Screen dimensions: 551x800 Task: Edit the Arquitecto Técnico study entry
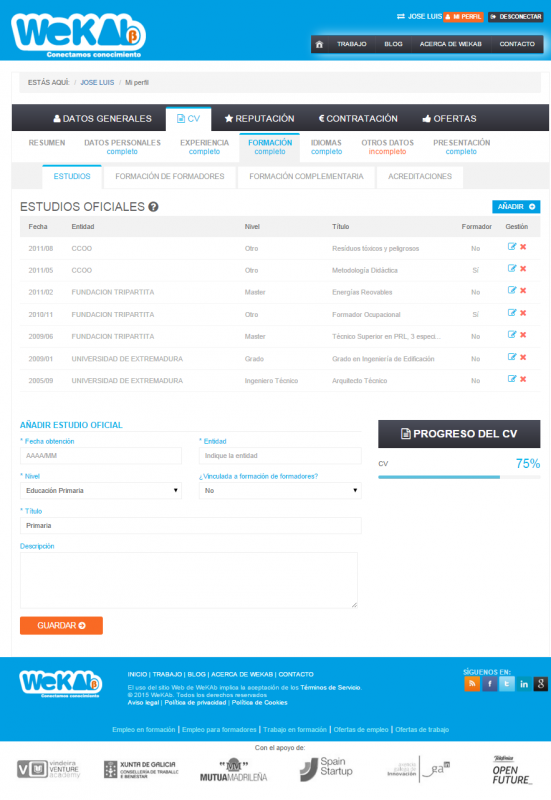coord(512,379)
